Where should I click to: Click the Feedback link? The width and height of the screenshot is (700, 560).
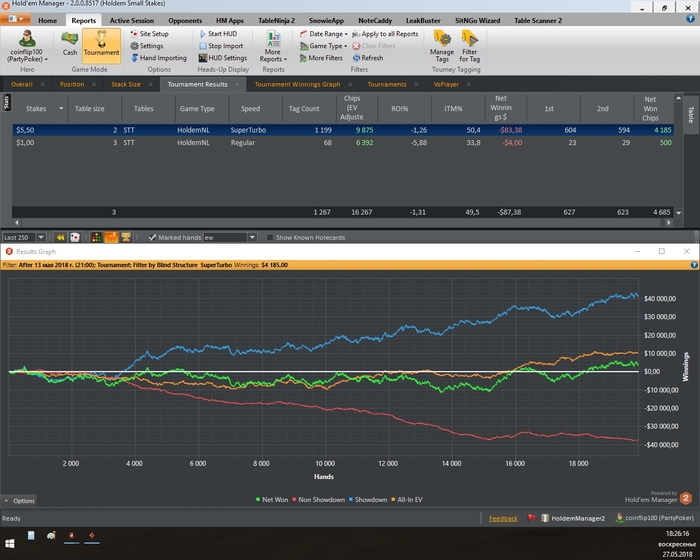[x=503, y=518]
